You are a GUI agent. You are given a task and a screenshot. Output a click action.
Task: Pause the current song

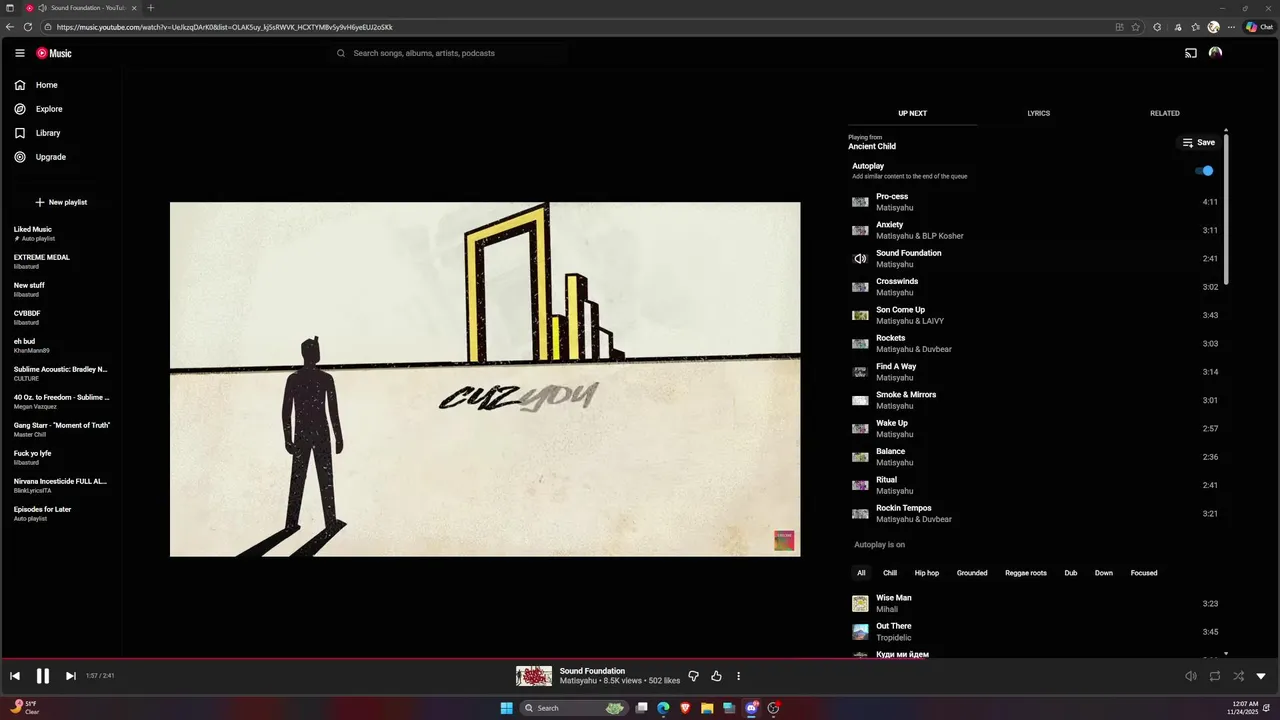point(43,676)
